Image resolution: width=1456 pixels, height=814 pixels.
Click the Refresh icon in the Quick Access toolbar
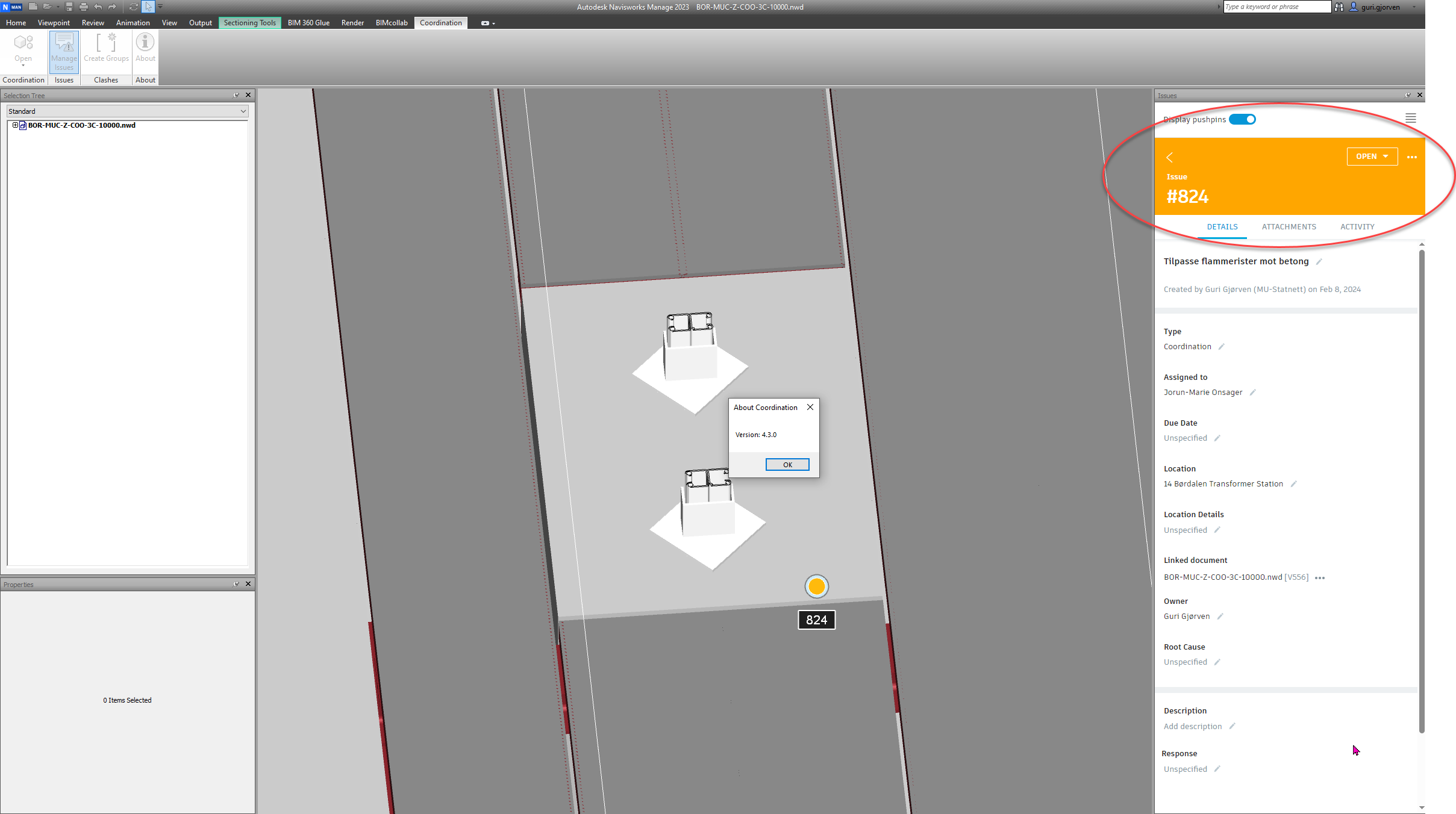pyautogui.click(x=133, y=7)
